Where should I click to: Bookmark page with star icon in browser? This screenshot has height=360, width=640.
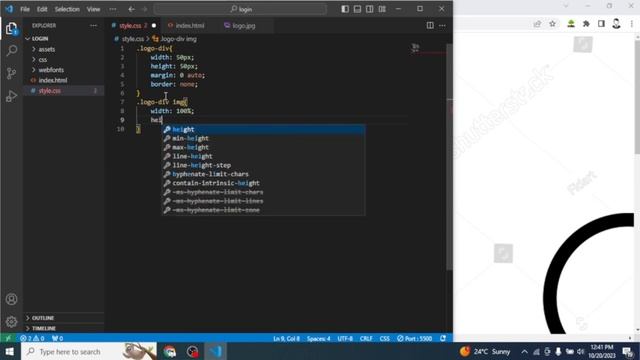pyautogui.click(x=552, y=24)
